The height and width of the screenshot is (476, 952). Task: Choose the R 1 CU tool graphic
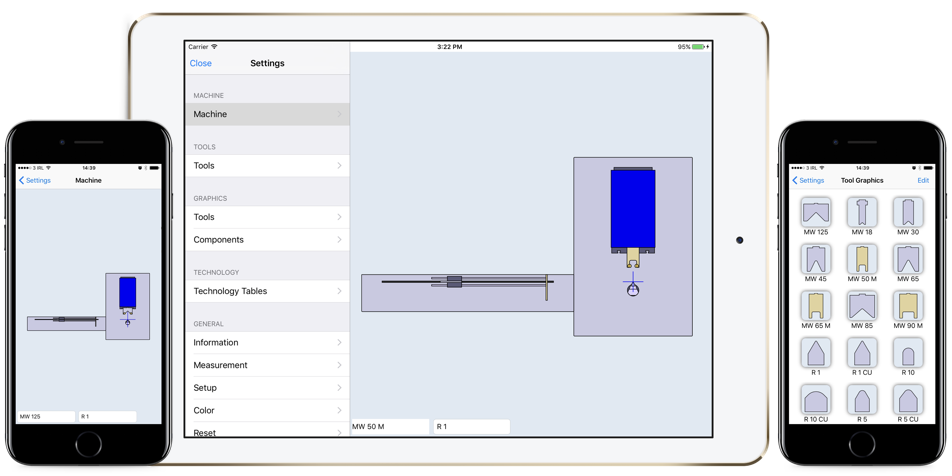861,353
